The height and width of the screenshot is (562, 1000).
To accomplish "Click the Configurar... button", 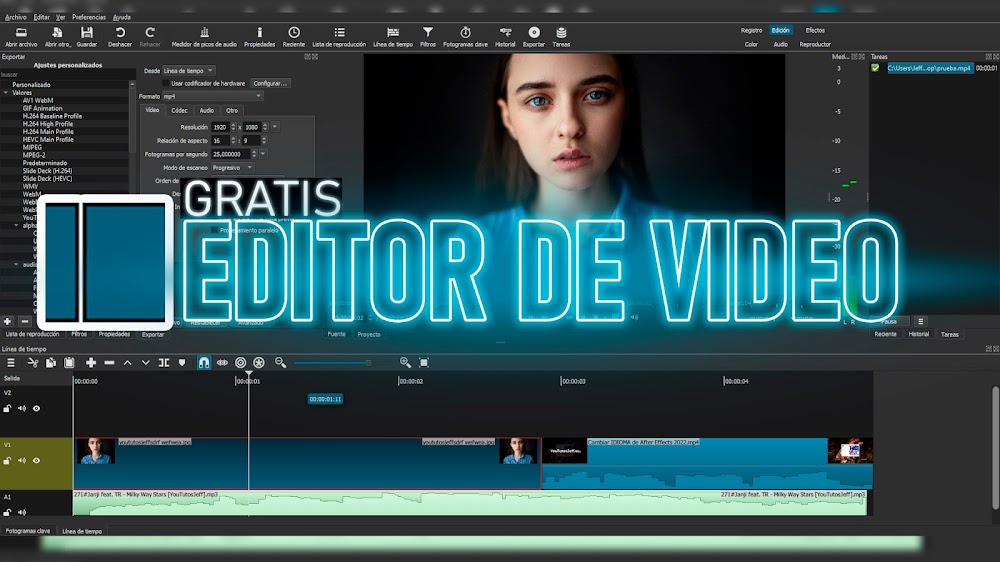I will (270, 84).
